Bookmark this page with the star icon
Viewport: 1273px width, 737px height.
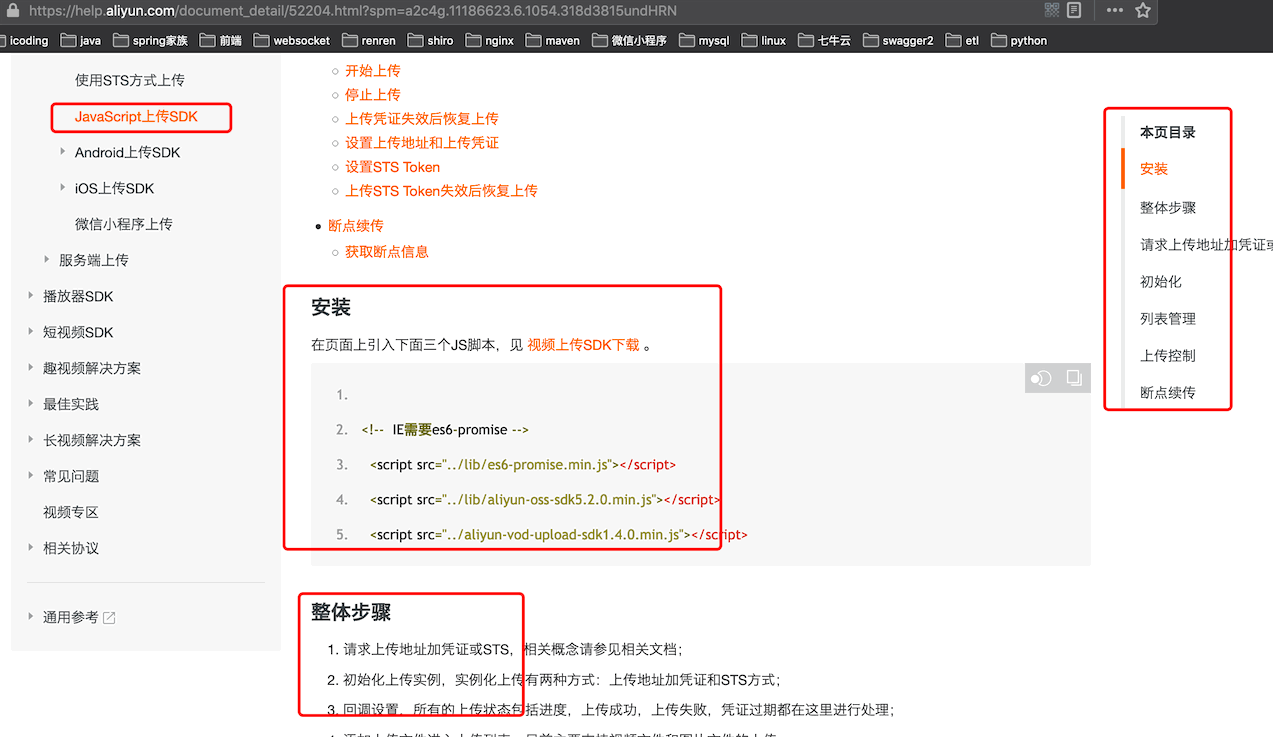[x=1143, y=10]
